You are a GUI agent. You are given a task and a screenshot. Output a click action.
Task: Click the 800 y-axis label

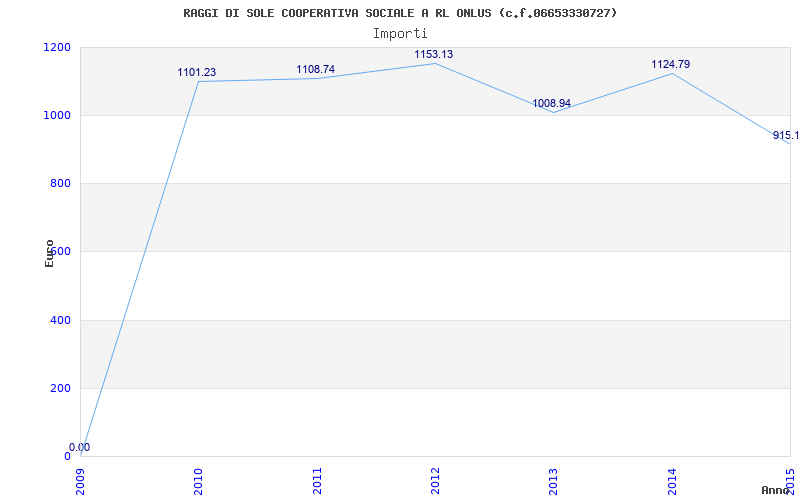60,184
